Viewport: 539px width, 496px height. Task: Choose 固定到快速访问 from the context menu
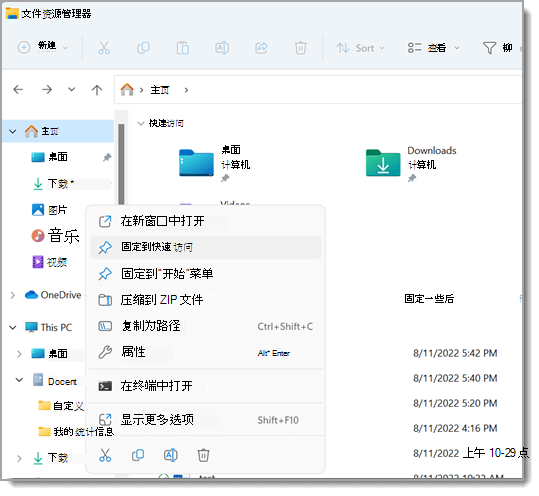pyautogui.click(x=206, y=247)
